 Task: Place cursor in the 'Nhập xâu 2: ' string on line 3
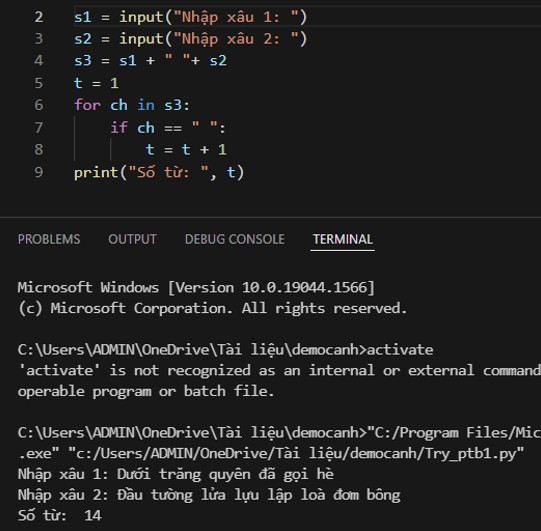(235, 39)
